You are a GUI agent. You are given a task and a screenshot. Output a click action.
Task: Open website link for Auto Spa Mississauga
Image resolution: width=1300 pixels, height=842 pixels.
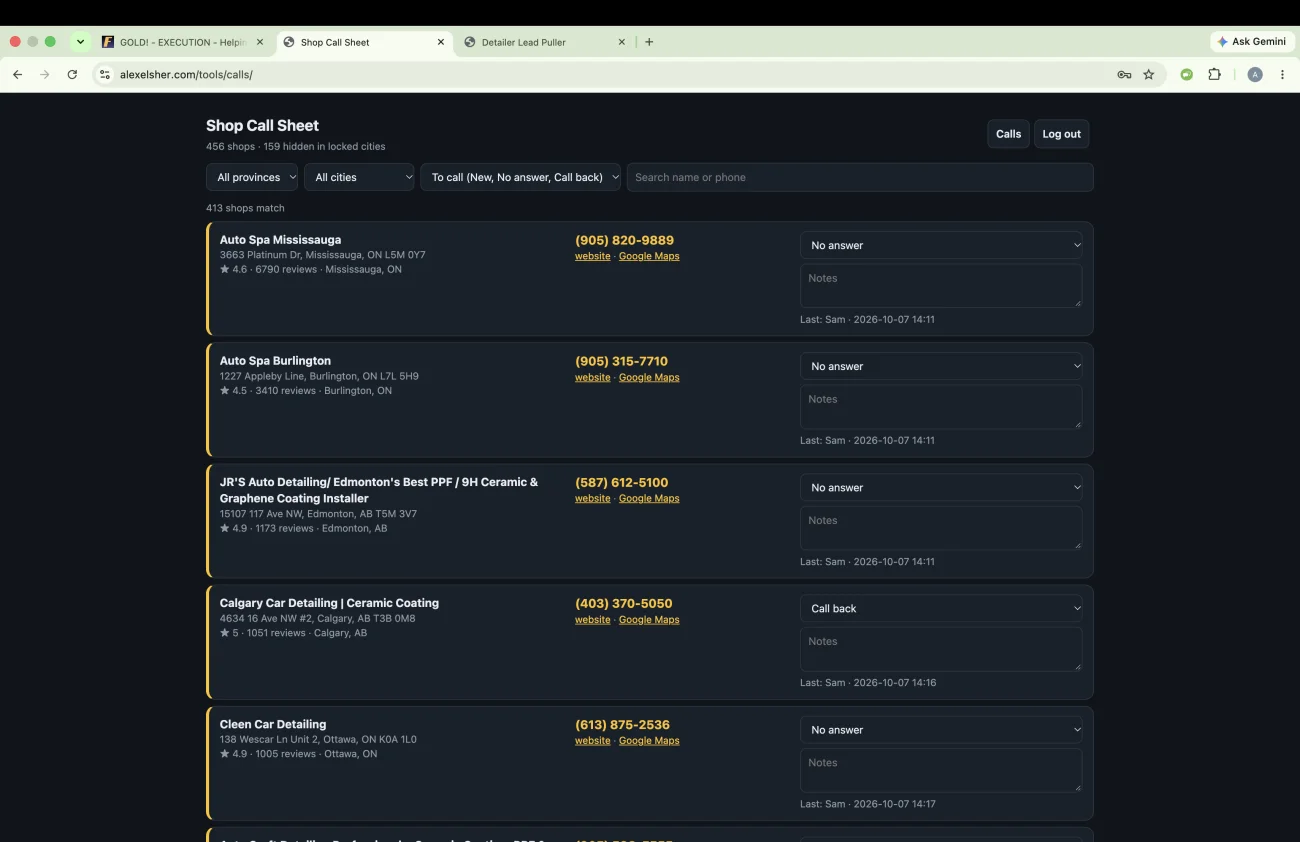point(592,256)
